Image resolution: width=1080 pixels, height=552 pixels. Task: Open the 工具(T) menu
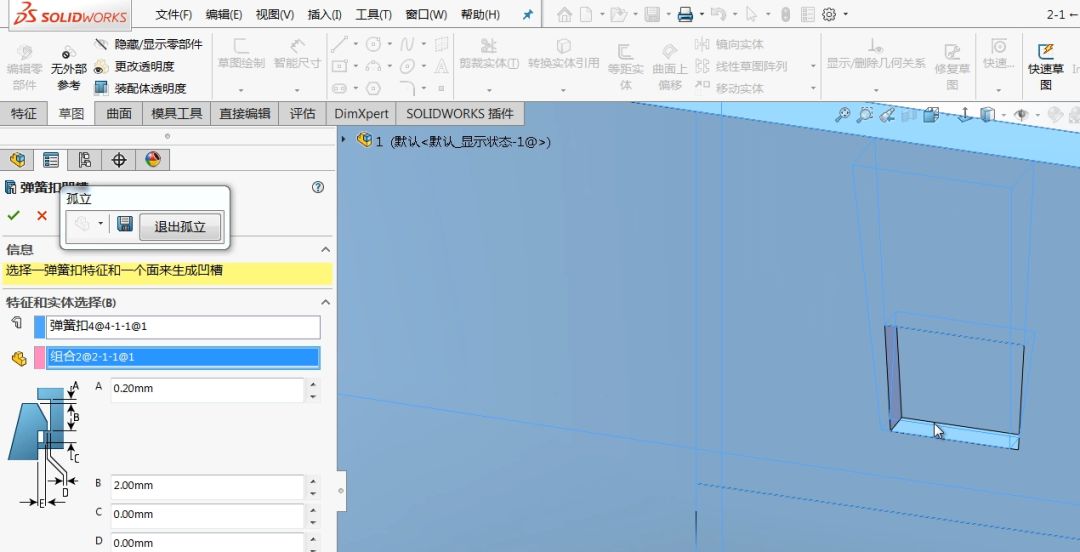point(373,14)
